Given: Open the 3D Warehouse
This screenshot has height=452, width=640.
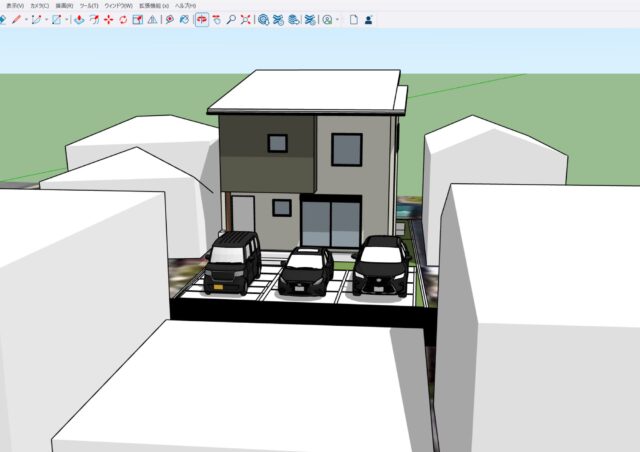Looking at the screenshot, I should tap(263, 19).
